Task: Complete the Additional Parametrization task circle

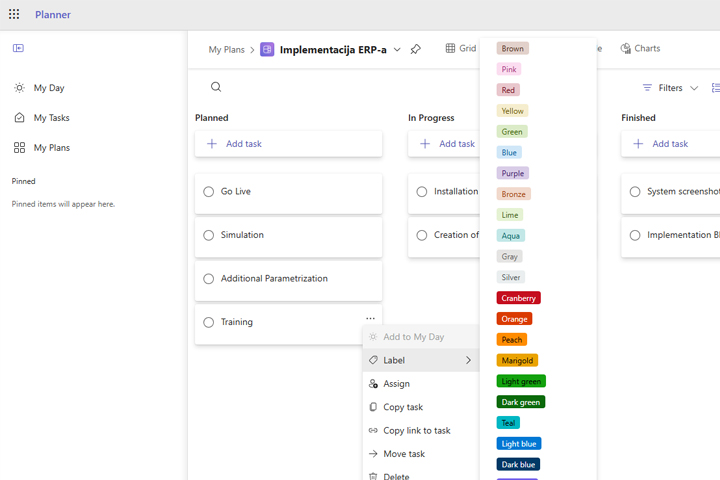Action: pyautogui.click(x=209, y=279)
